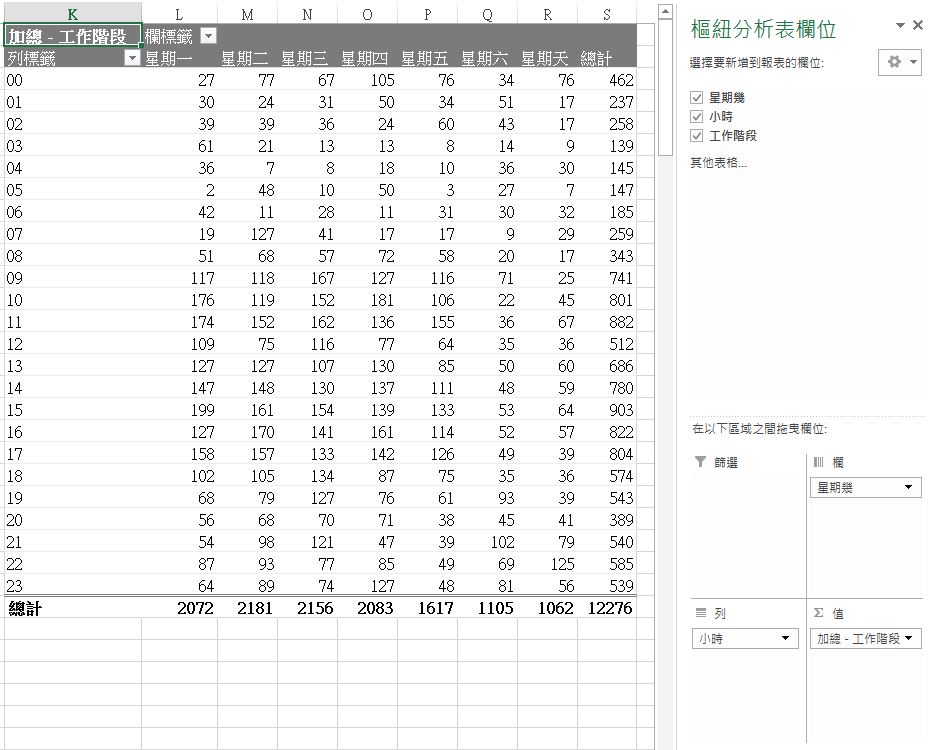This screenshot has height=750, width=928.
Task: Select column K header
Action: tap(73, 14)
